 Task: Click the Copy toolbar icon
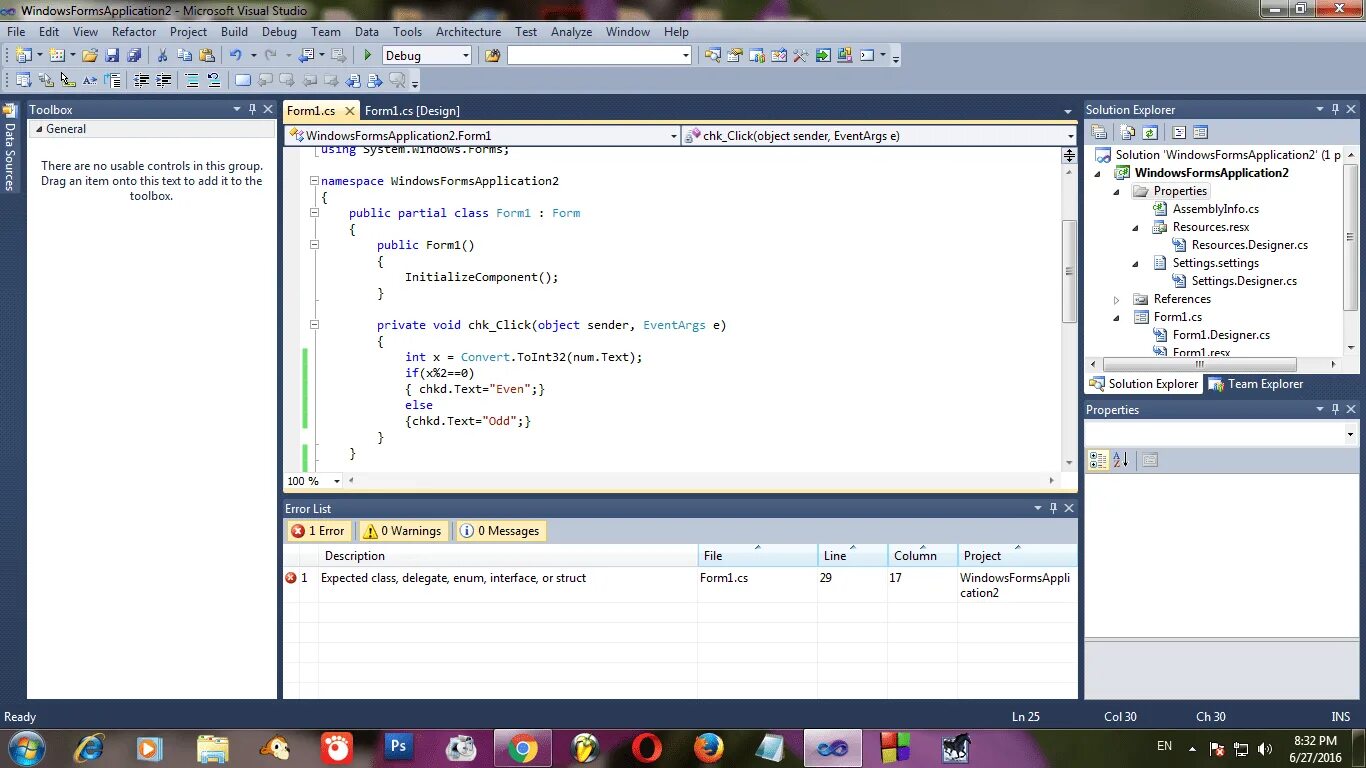185,56
